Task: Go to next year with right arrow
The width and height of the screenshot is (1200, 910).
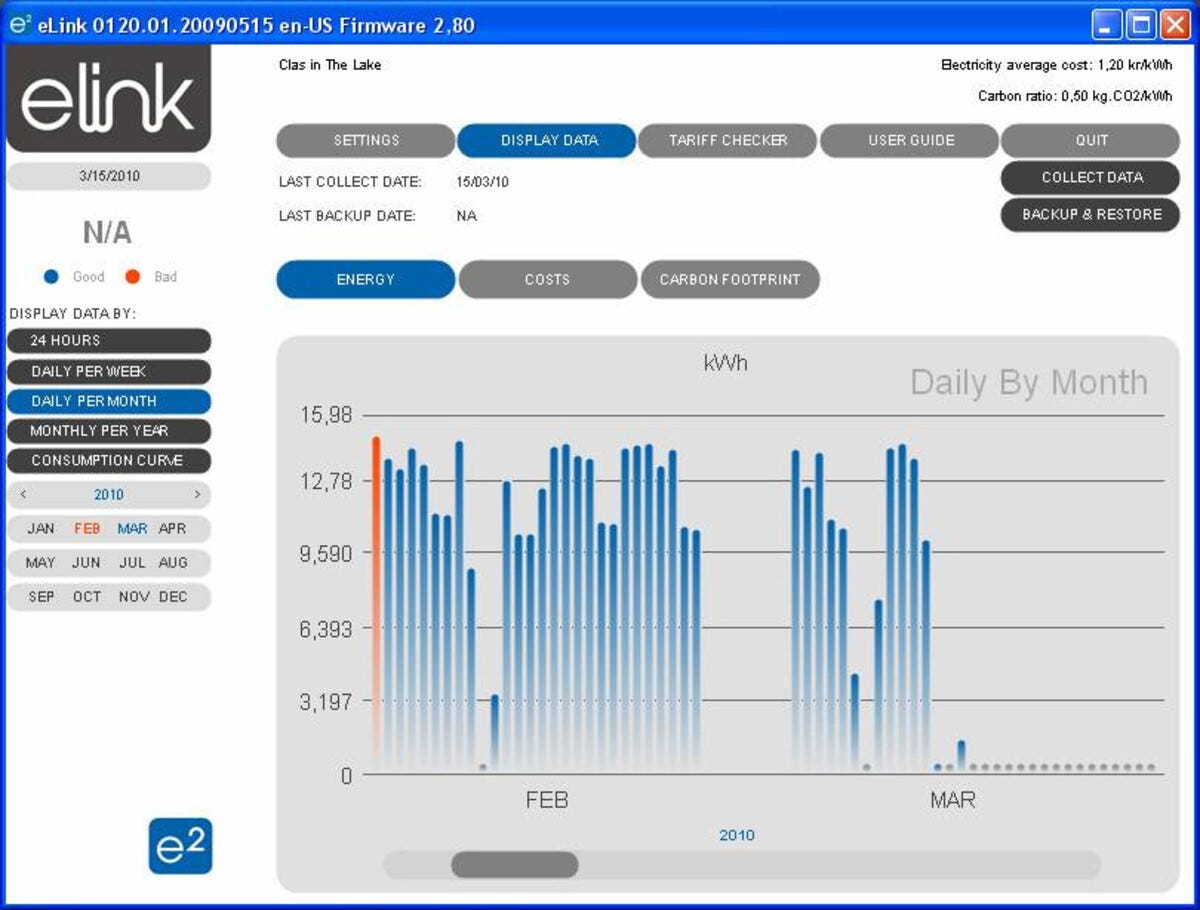Action: 197,494
